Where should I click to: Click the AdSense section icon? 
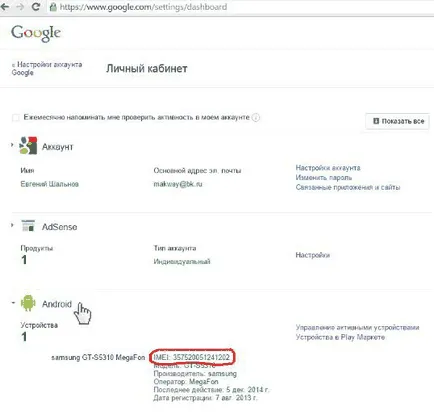click(28, 226)
